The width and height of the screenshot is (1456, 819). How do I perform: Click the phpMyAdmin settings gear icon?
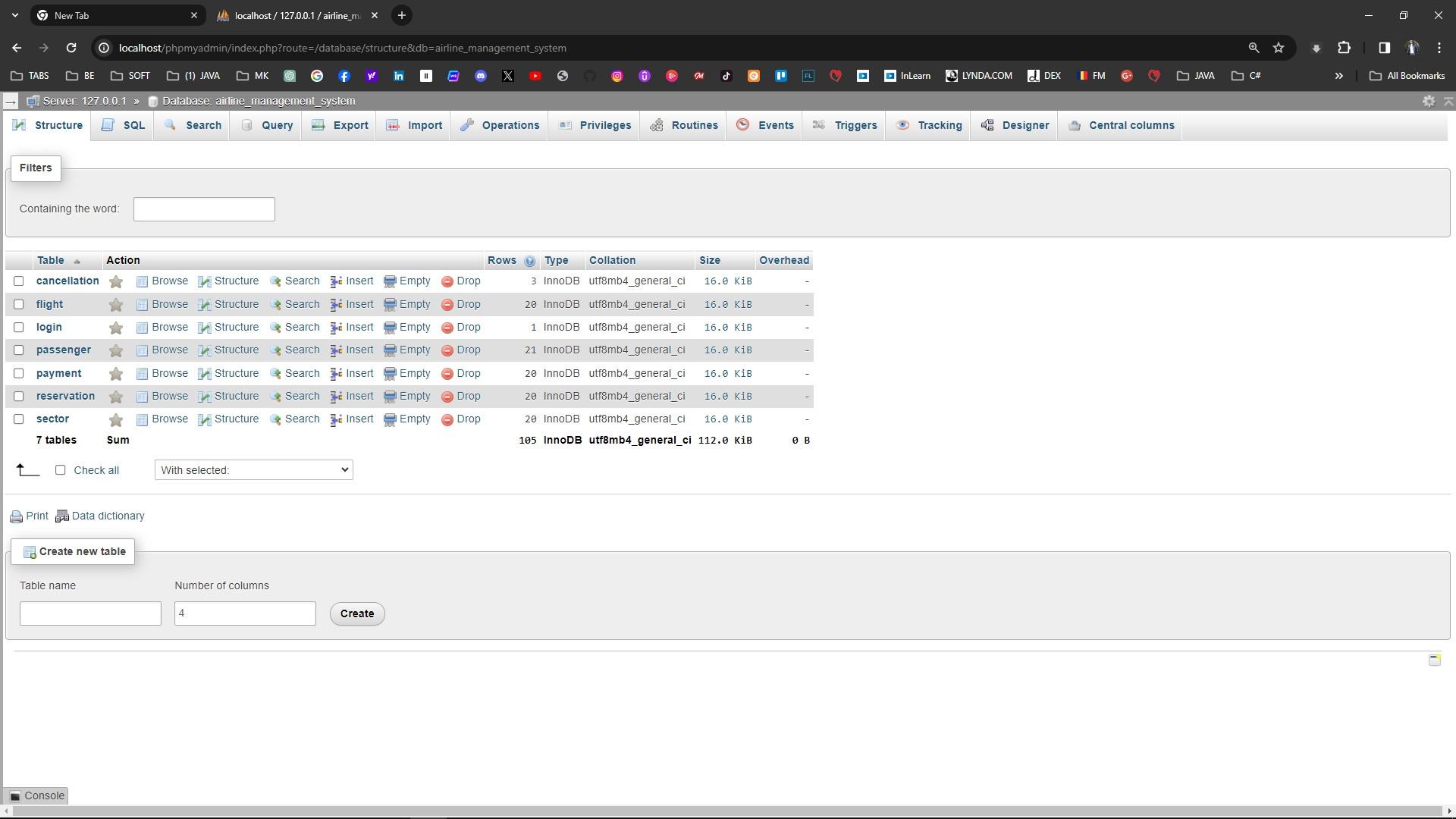1429,101
